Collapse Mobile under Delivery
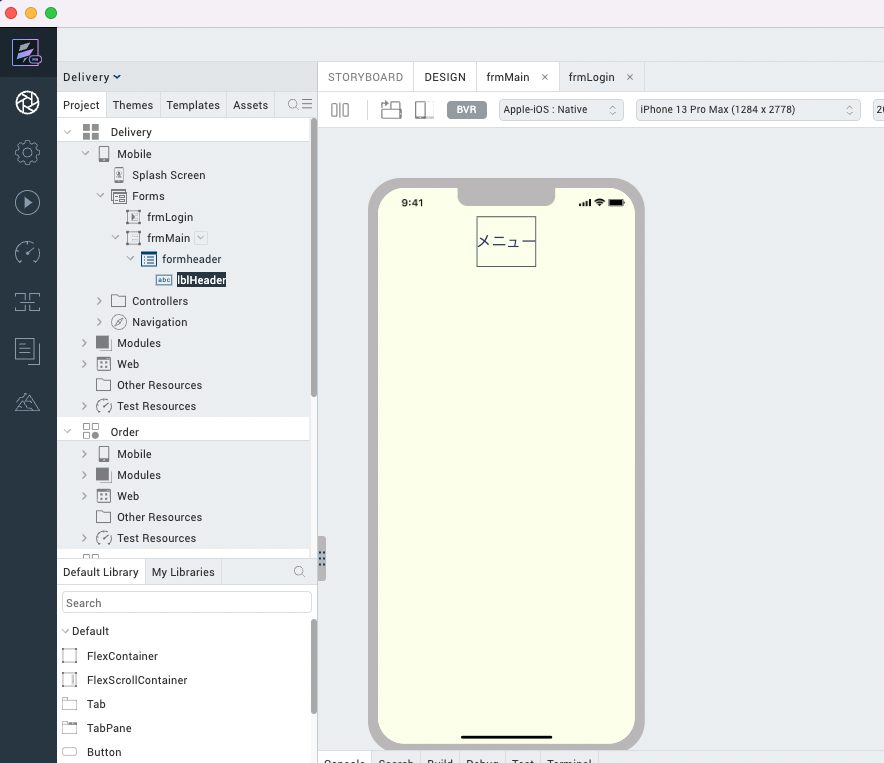This screenshot has height=763, width=884. pos(85,153)
